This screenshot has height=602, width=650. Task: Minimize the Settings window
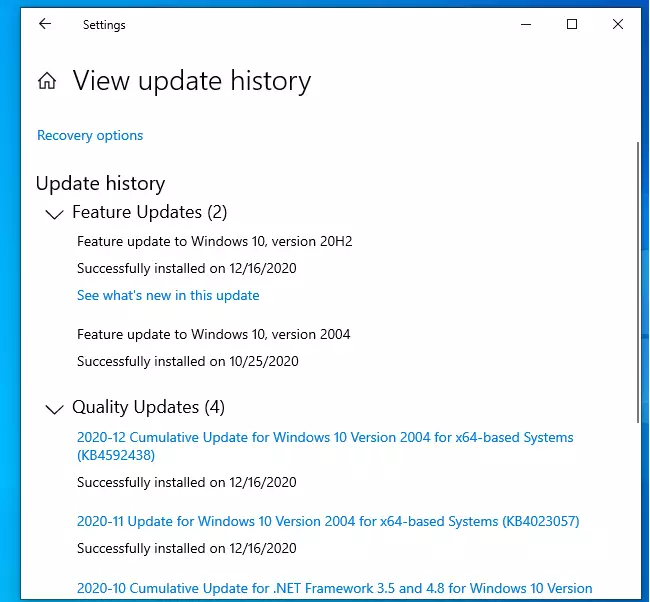point(526,24)
